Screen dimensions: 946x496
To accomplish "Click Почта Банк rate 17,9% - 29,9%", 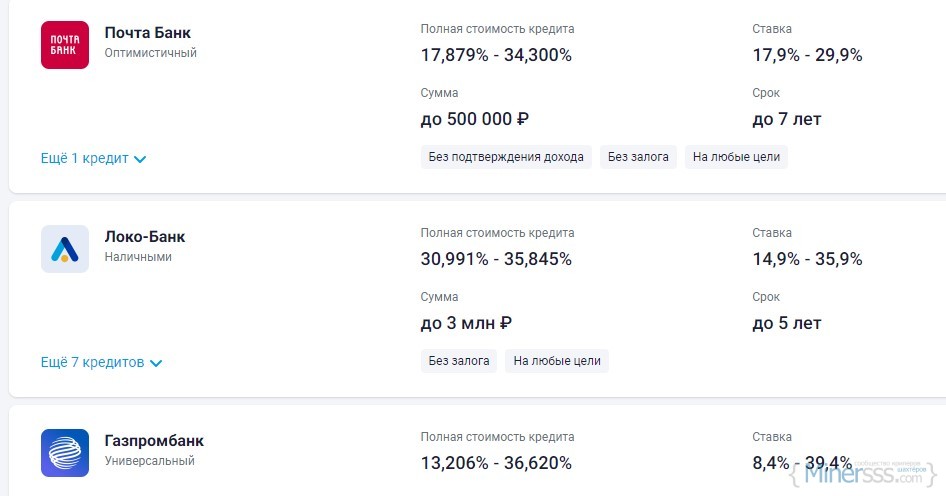I will pyautogui.click(x=807, y=55).
